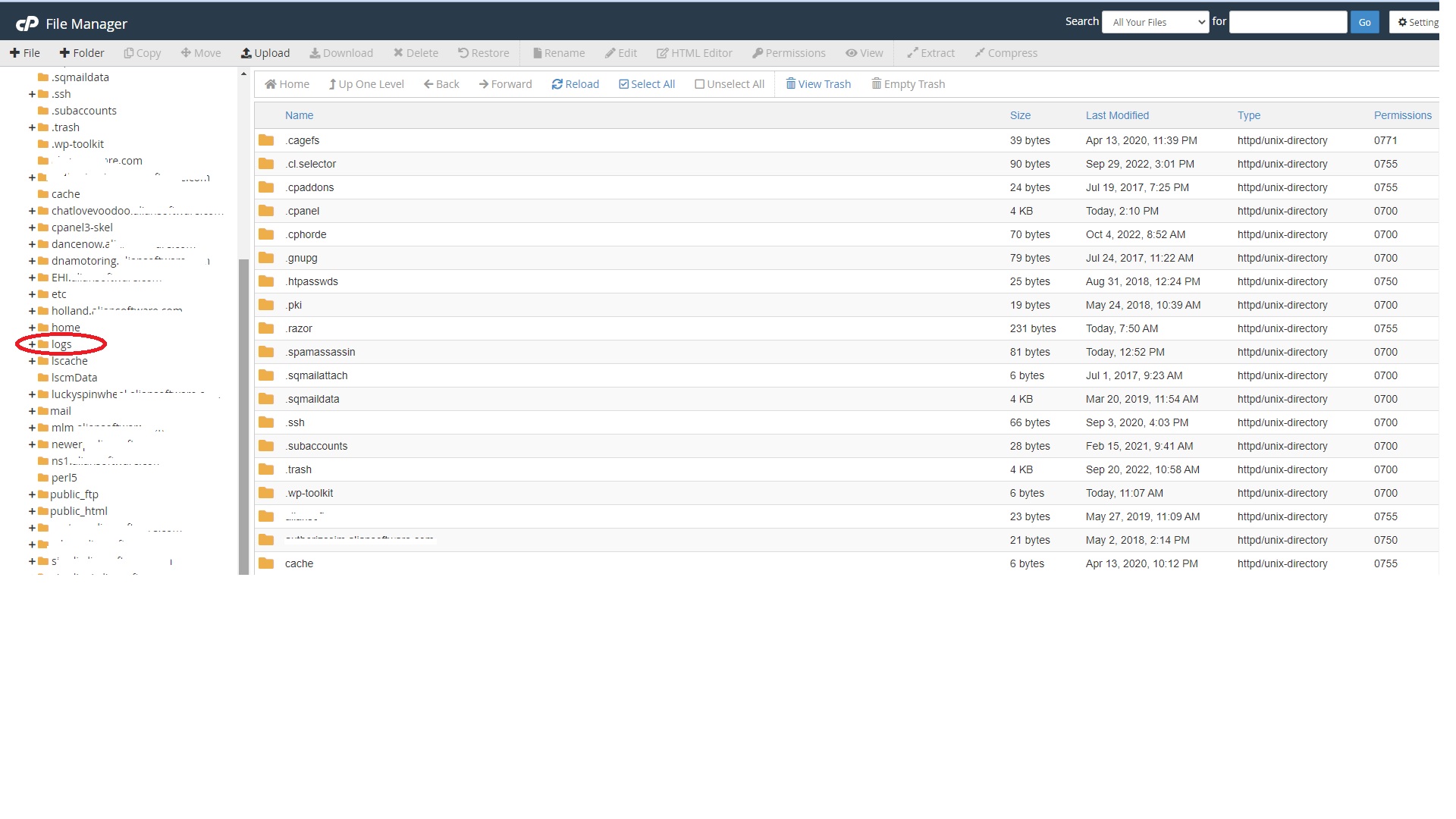Sort files by Name column
1456x819 pixels.
pos(299,115)
